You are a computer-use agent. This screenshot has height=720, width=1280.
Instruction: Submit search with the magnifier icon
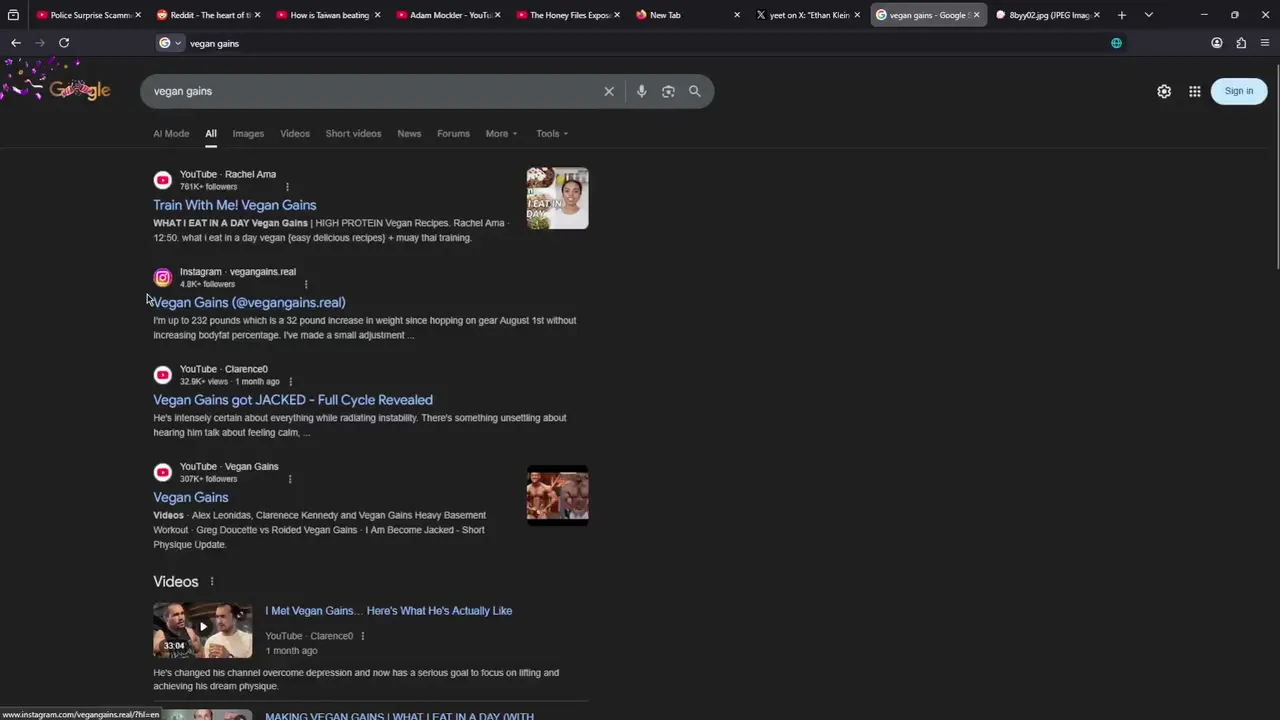point(695,91)
